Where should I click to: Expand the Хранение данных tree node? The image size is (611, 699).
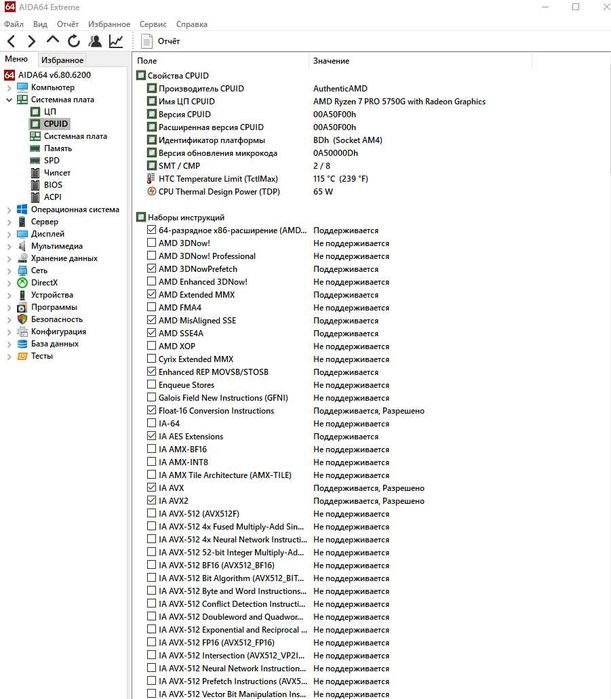point(9,259)
